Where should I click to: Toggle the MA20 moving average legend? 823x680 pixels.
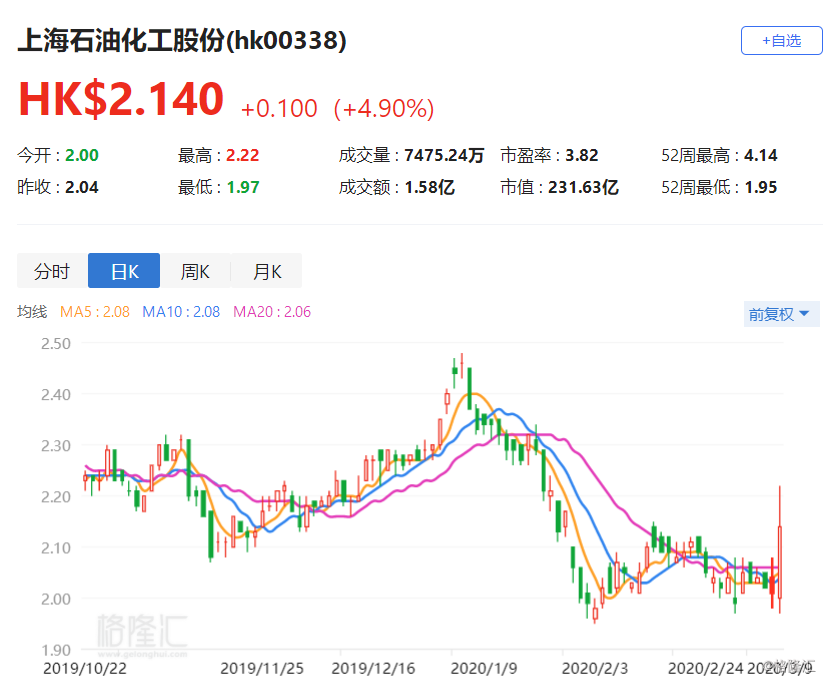(x=272, y=312)
